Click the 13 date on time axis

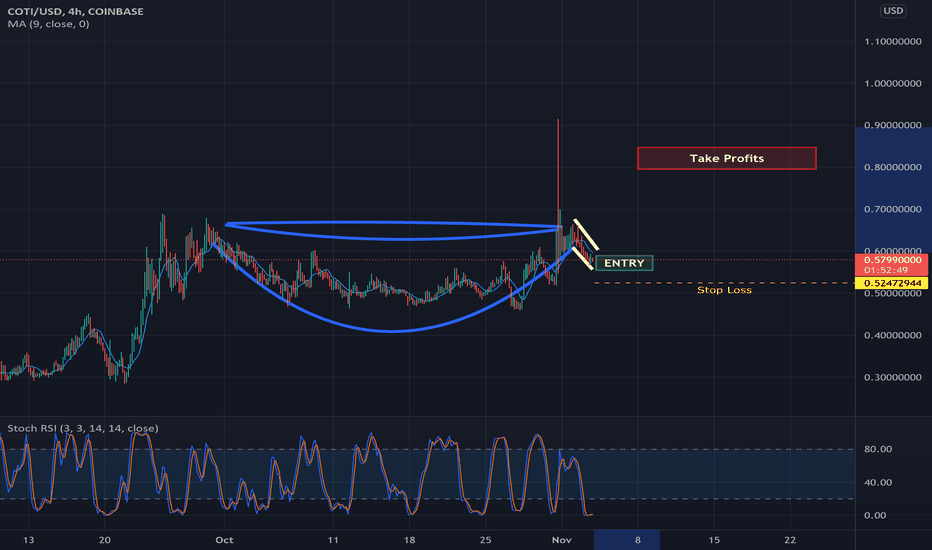[x=29, y=540]
